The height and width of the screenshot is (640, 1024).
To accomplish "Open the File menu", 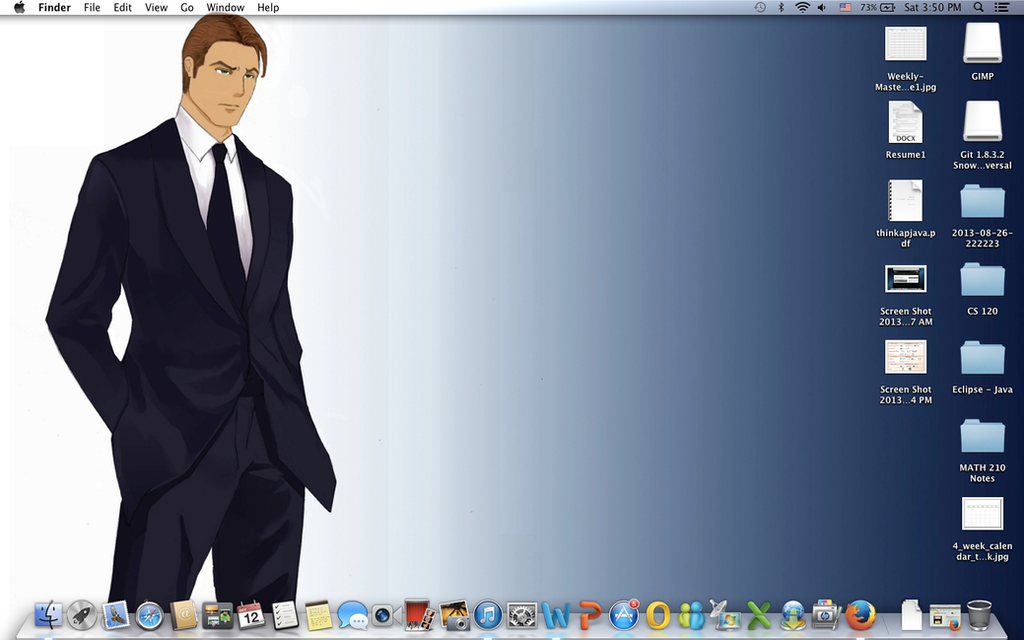I will tap(92, 7).
